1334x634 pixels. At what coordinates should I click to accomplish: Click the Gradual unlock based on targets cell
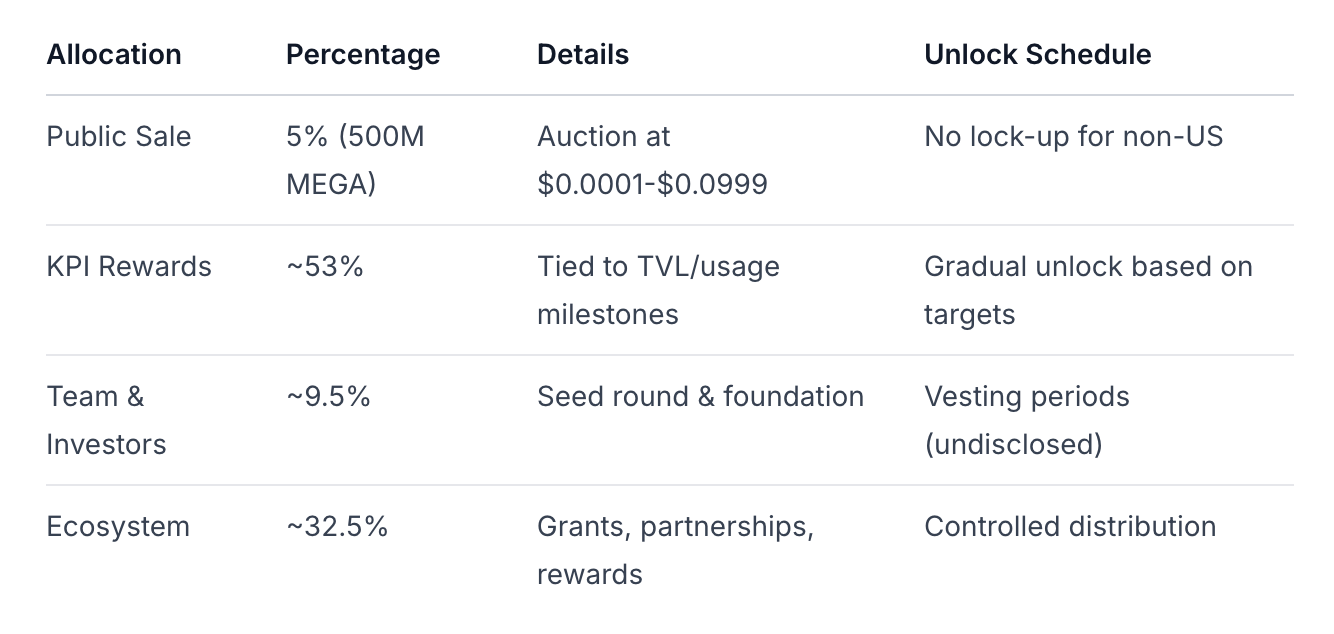pyautogui.click(x=1088, y=290)
